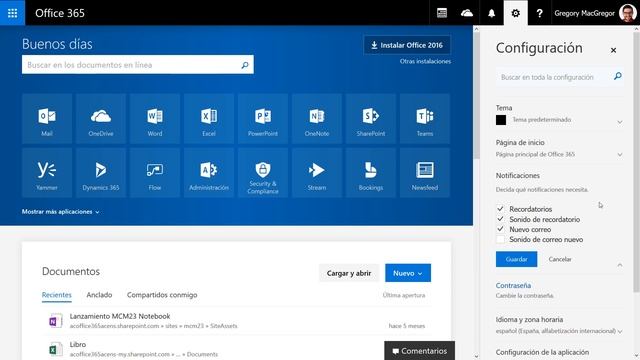The image size is (640, 360).
Task: Open the Contraseña link
Action: point(513,285)
